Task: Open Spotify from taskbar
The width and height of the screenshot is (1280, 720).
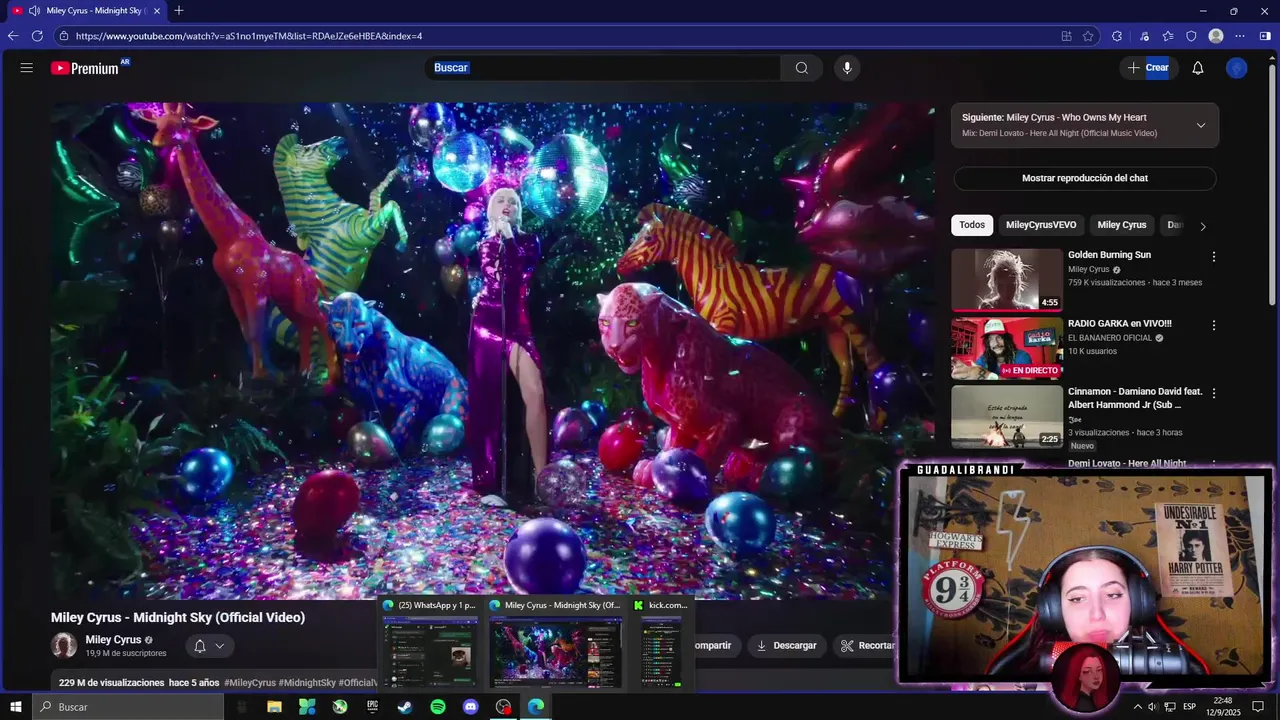Action: [438, 707]
